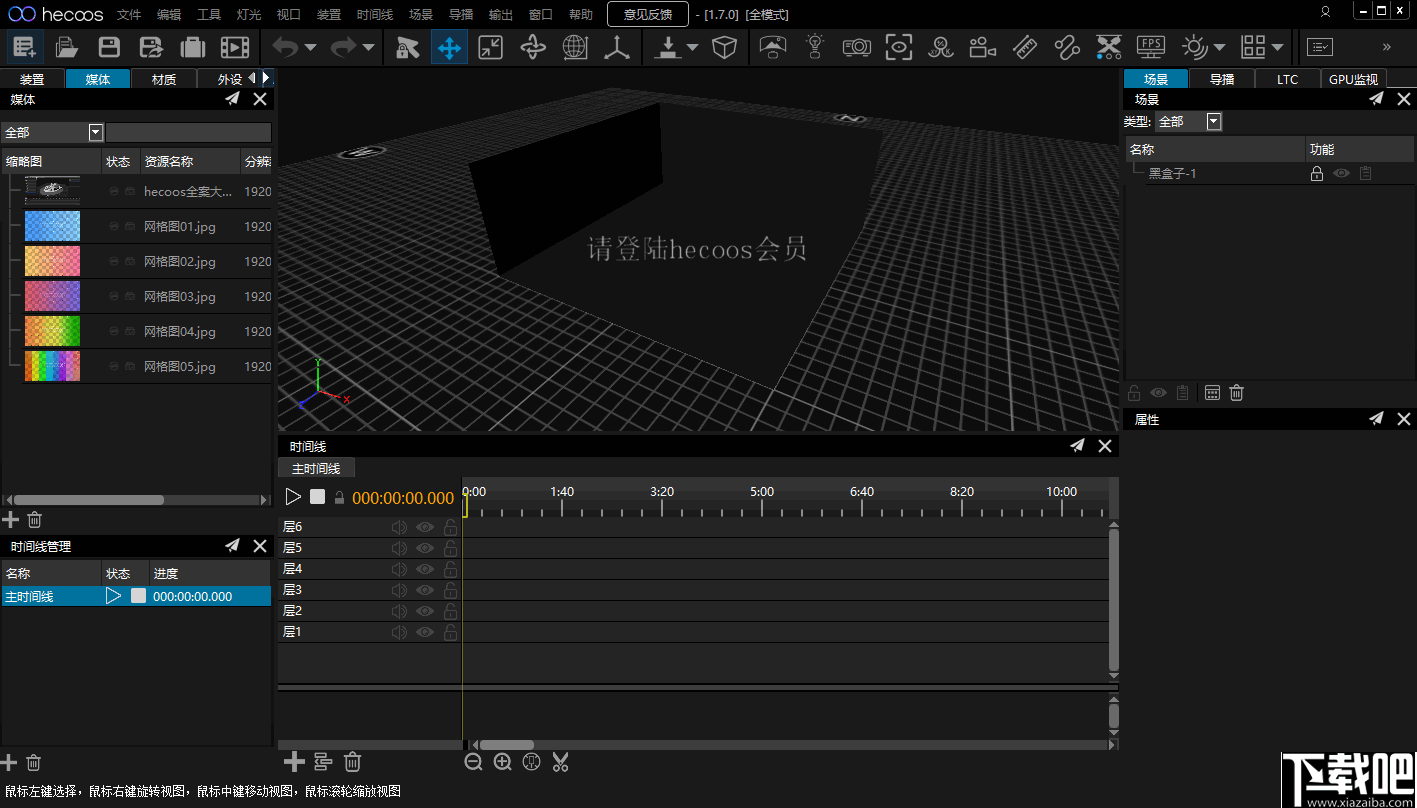Screen dimensions: 1417x808
Task: Click the projector icon in toolbar
Action: pyautogui.click(x=856, y=47)
